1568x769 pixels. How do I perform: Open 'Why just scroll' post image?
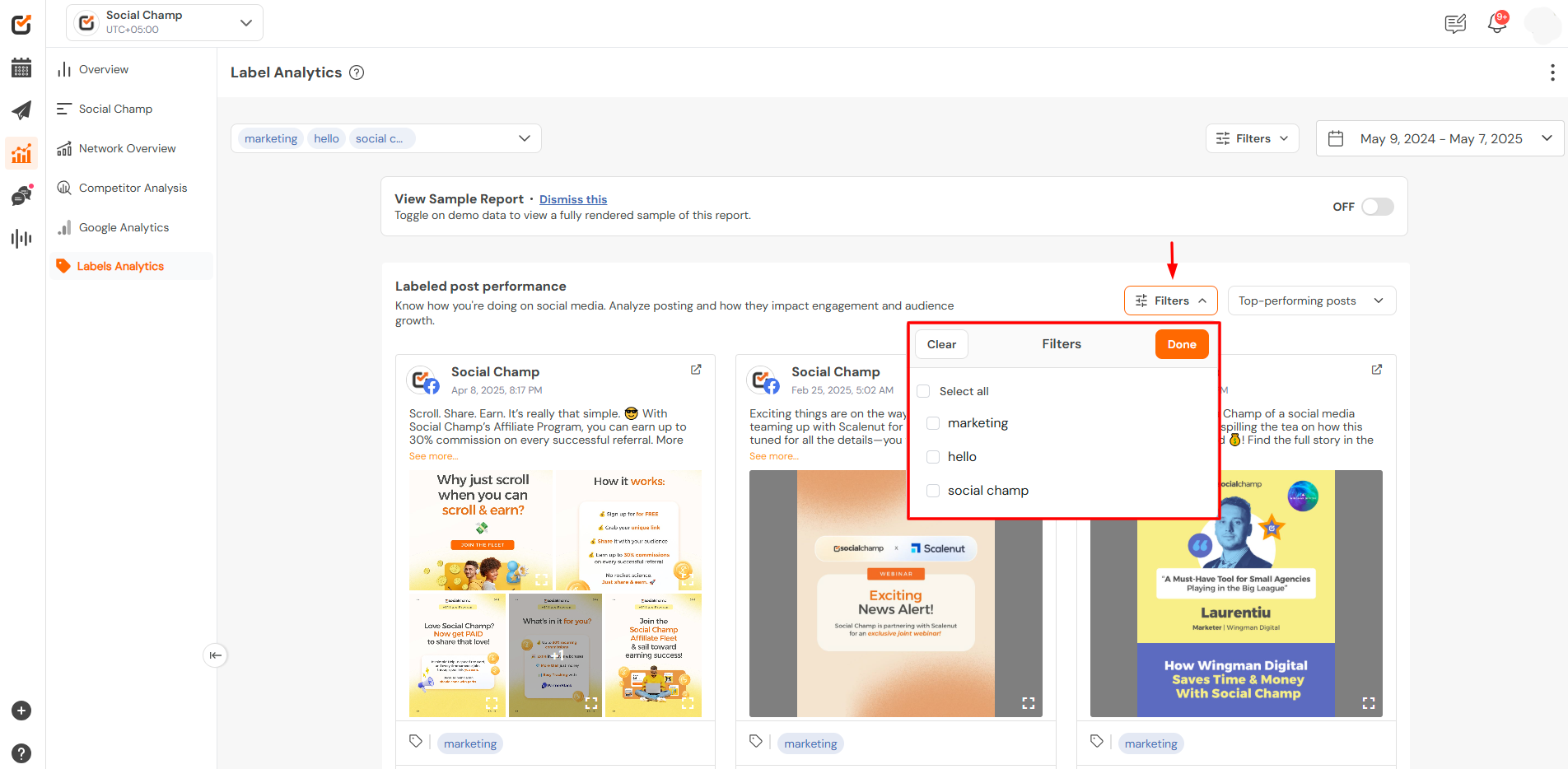(481, 530)
